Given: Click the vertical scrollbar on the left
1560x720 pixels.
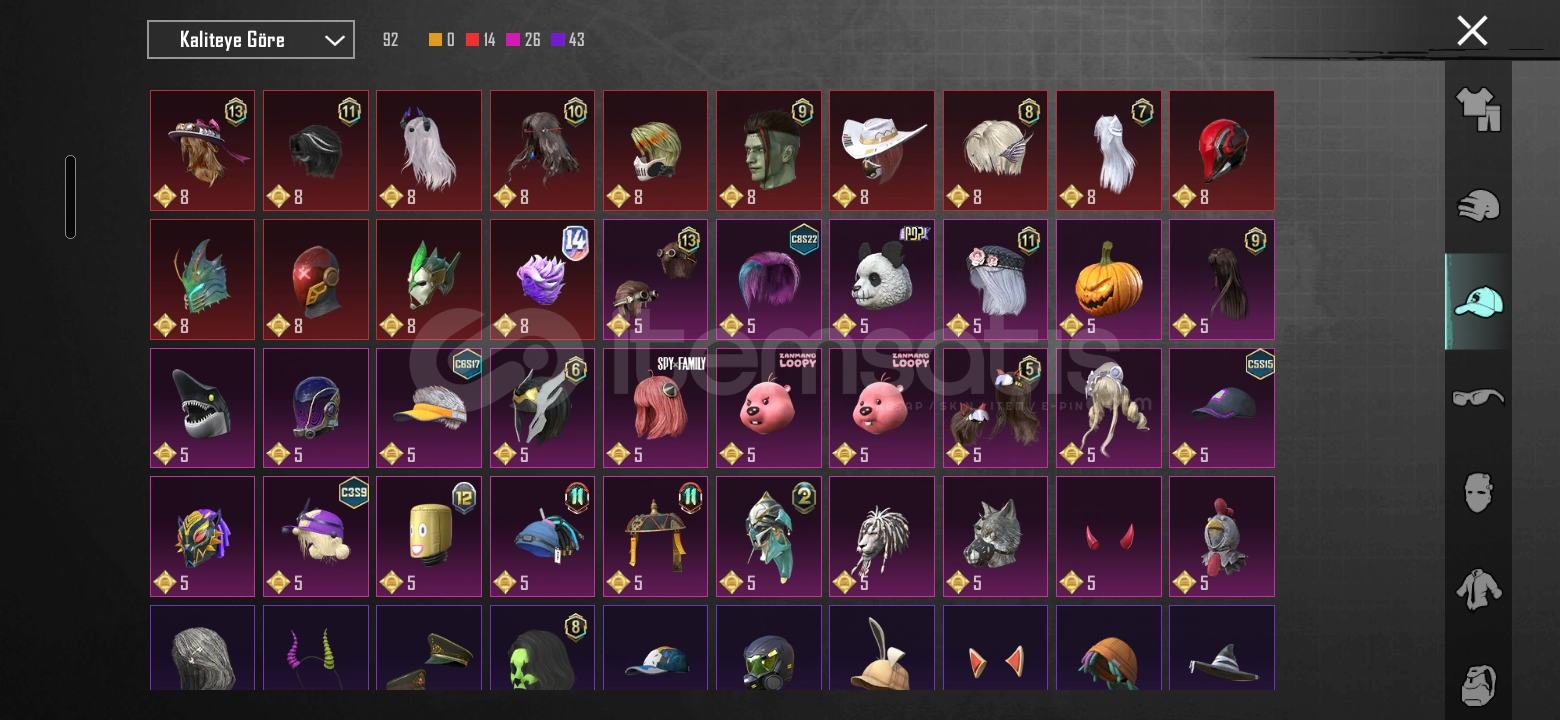Looking at the screenshot, I should click(x=70, y=197).
